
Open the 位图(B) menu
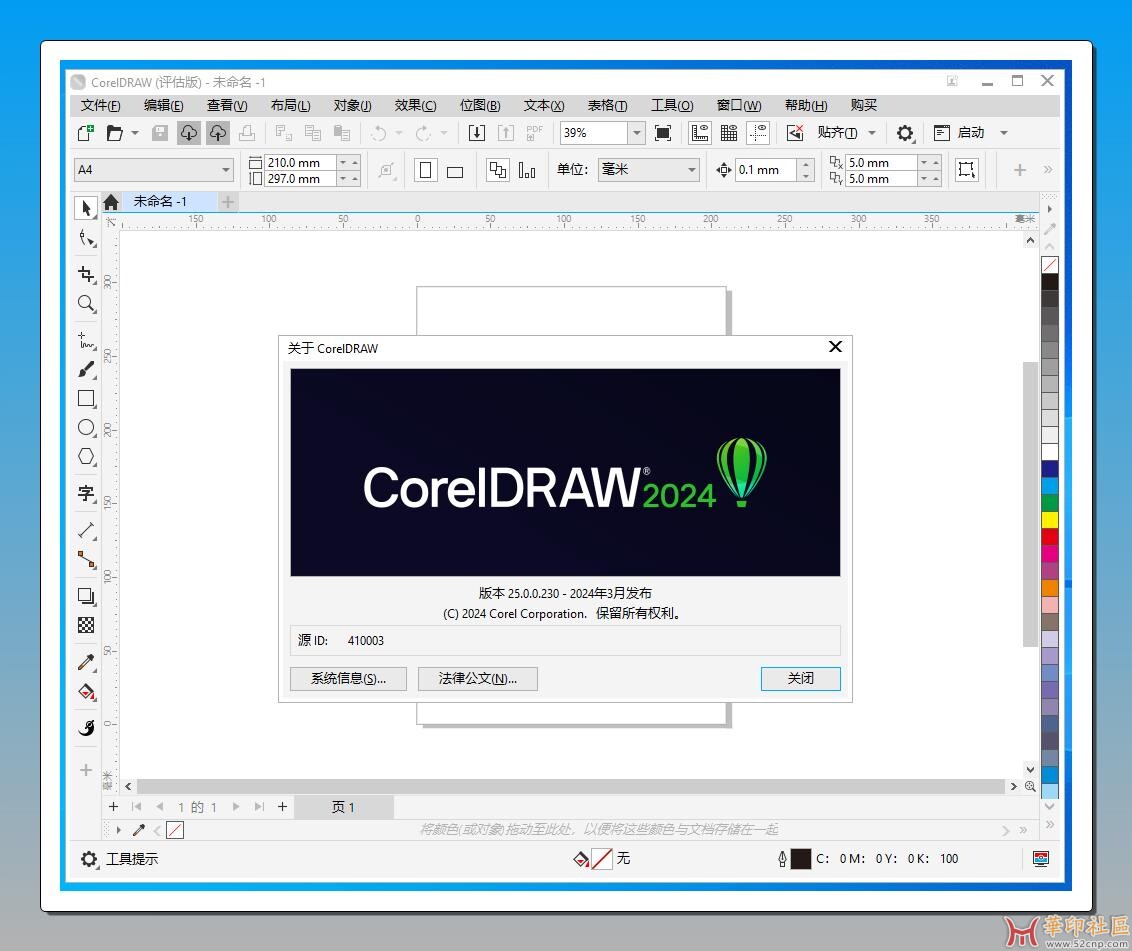tap(480, 105)
